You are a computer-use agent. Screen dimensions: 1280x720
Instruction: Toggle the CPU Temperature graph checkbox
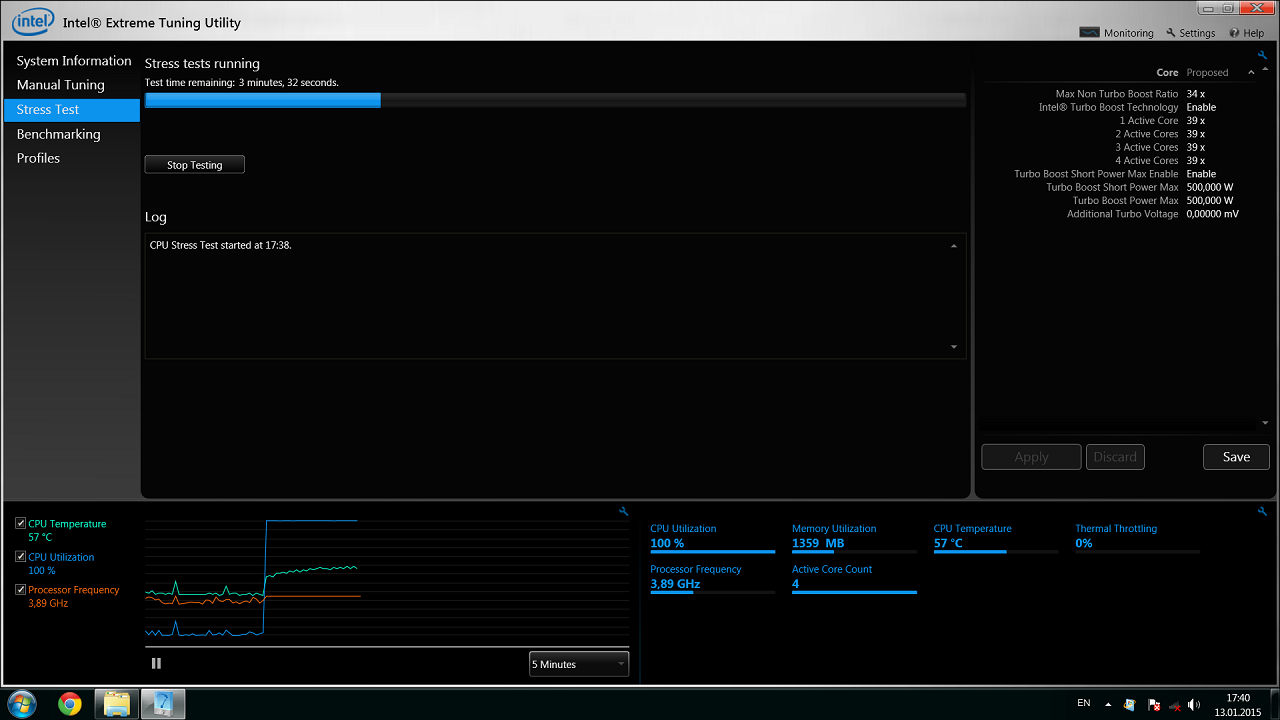point(21,524)
